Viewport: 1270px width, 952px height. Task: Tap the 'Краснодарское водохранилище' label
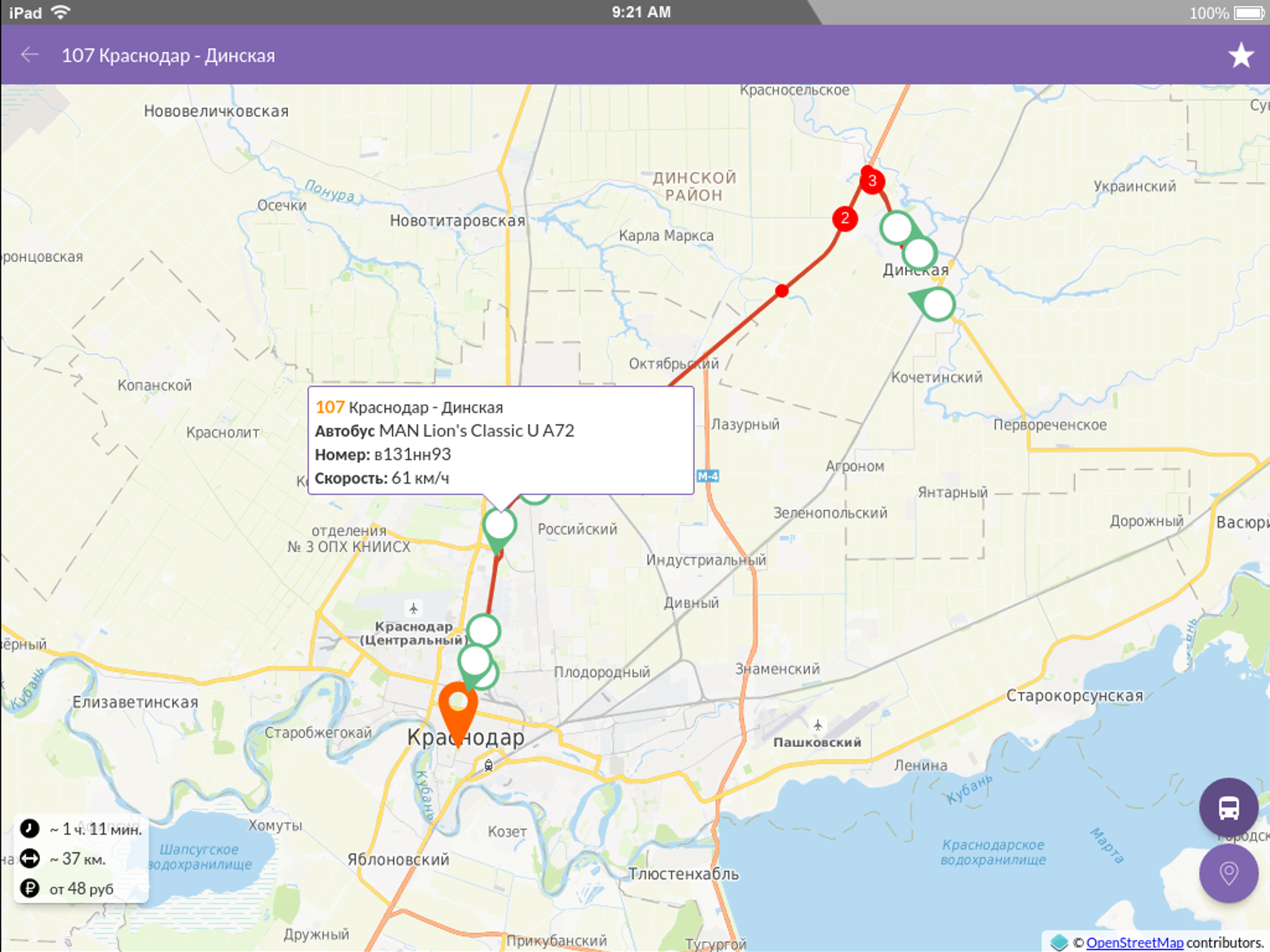pyautogui.click(x=992, y=852)
